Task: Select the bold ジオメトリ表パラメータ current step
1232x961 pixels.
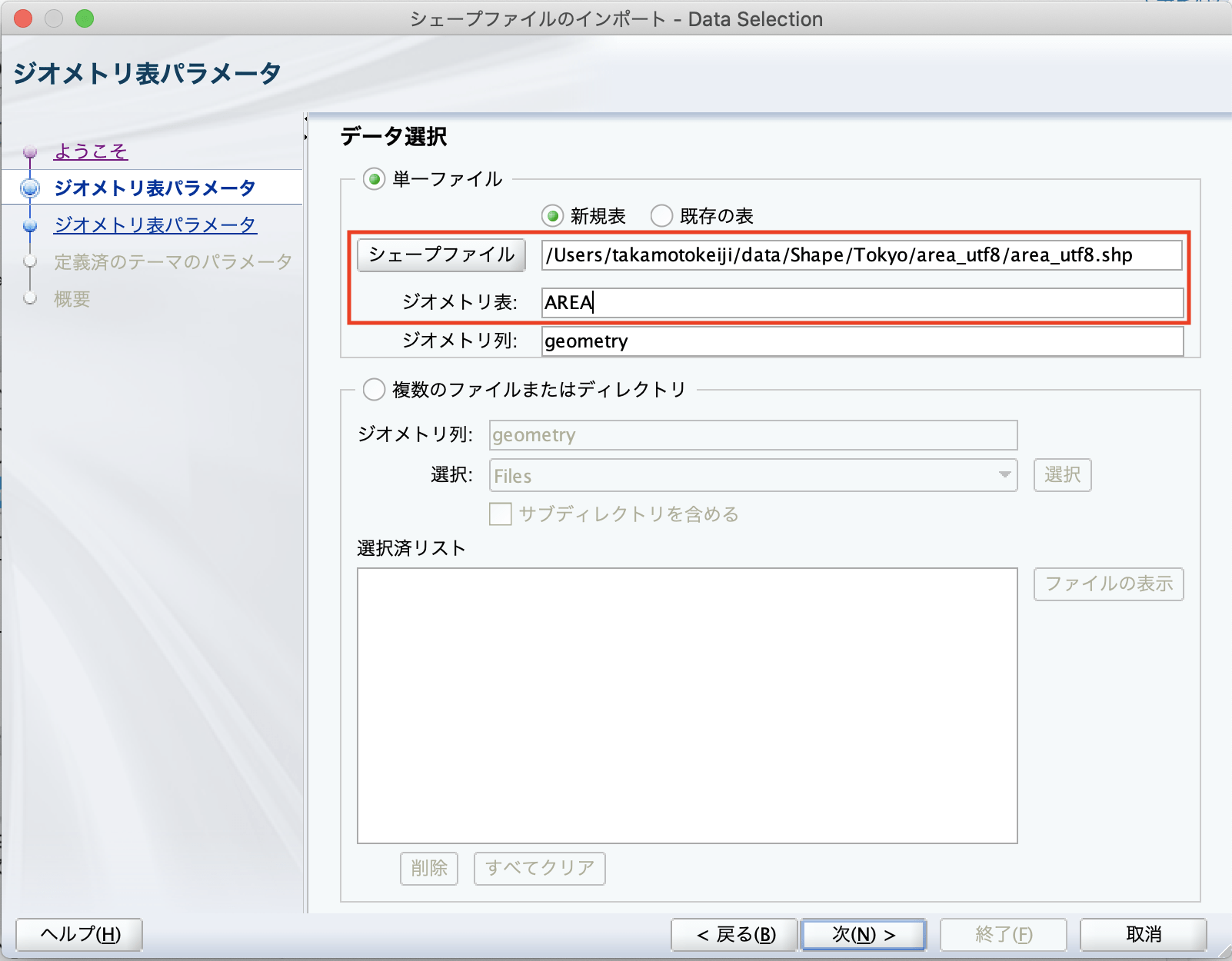Action: pyautogui.click(x=155, y=188)
